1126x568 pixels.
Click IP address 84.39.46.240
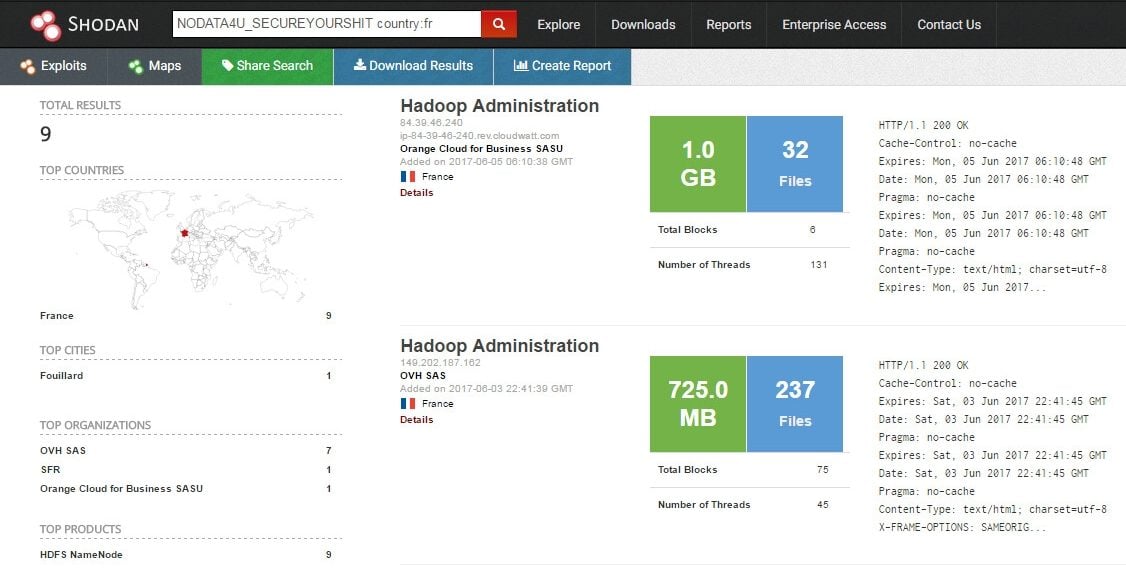[x=431, y=123]
